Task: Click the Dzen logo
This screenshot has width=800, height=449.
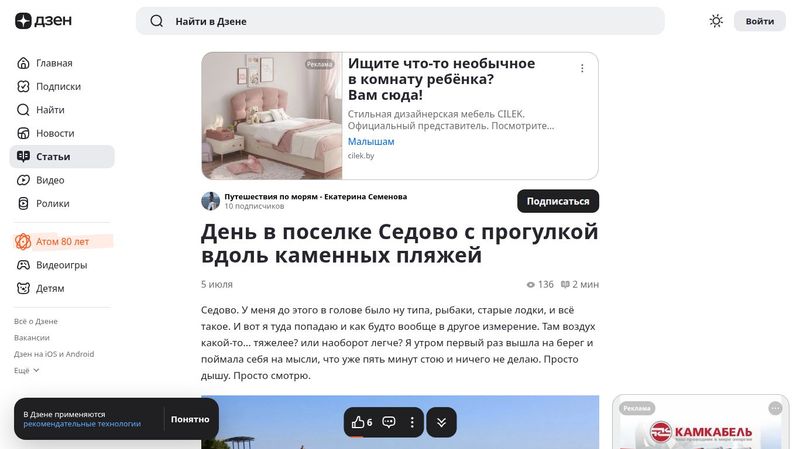Action: [43, 21]
